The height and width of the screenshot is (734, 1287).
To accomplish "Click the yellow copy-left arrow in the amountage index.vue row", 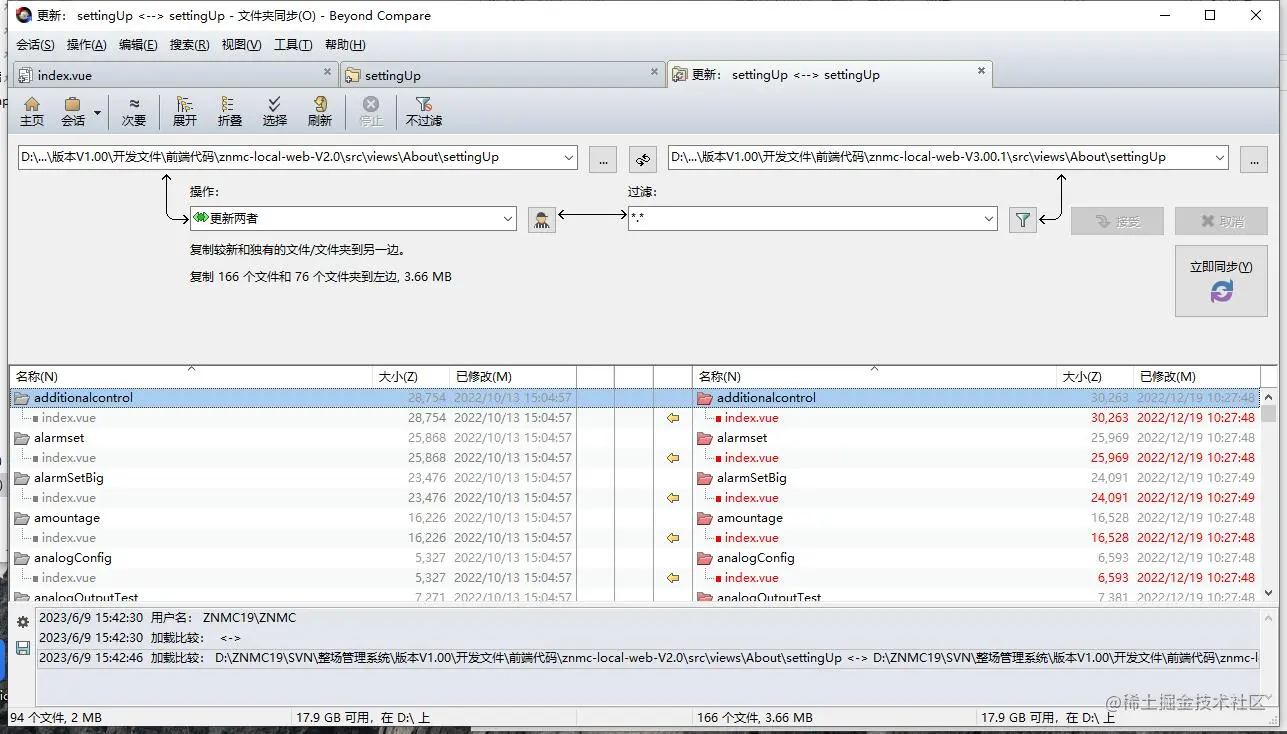I will click(x=673, y=538).
